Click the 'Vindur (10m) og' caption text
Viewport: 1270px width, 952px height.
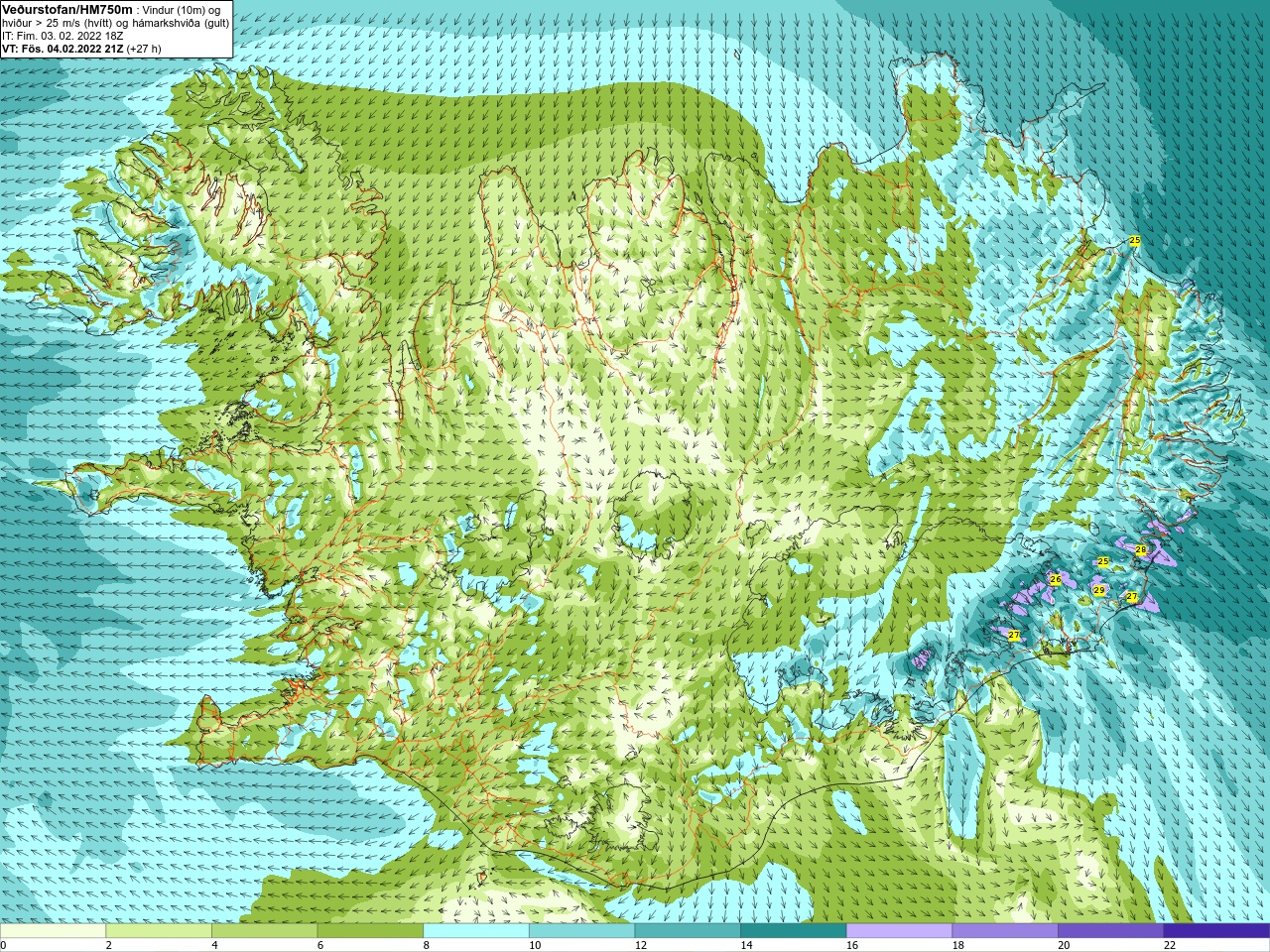(182, 10)
